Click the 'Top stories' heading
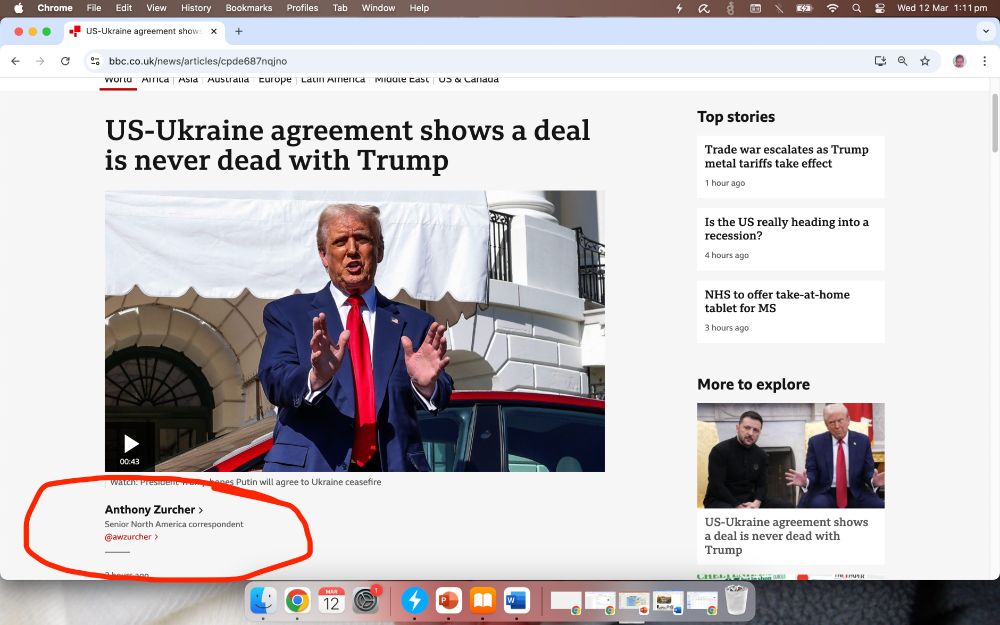This screenshot has width=1000, height=625. (x=736, y=117)
